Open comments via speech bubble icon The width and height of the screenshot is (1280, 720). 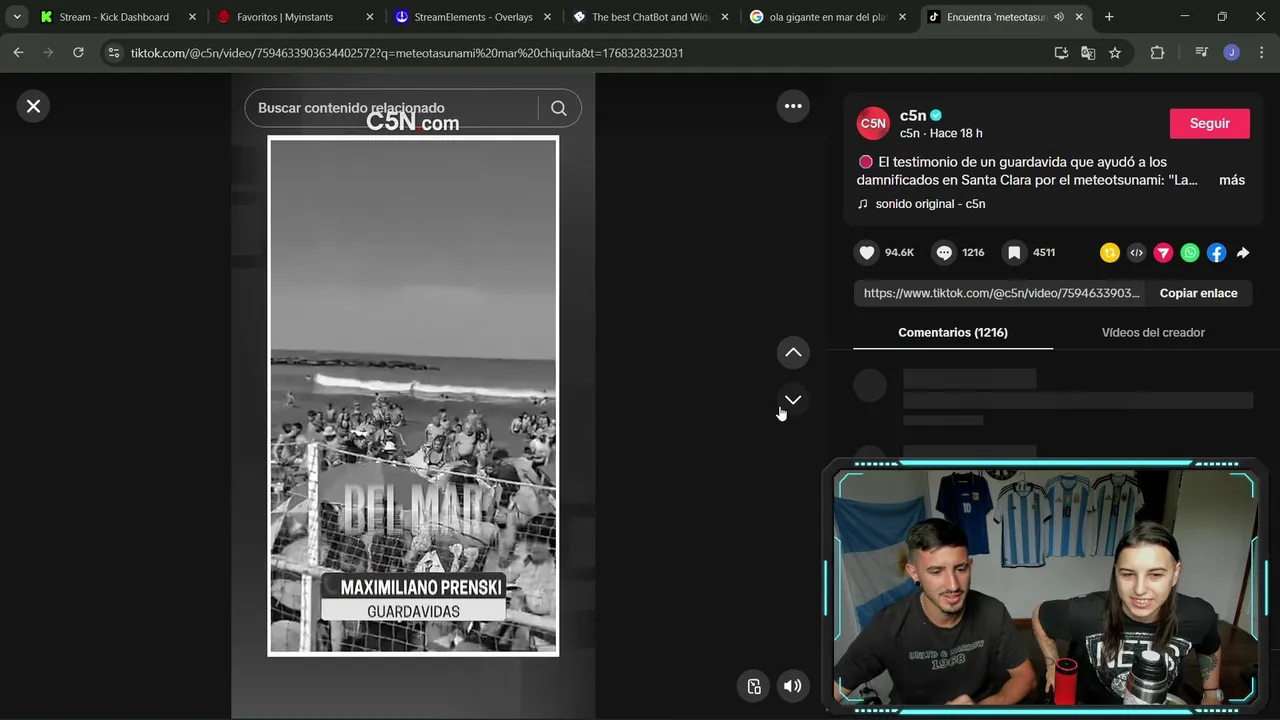[944, 253]
